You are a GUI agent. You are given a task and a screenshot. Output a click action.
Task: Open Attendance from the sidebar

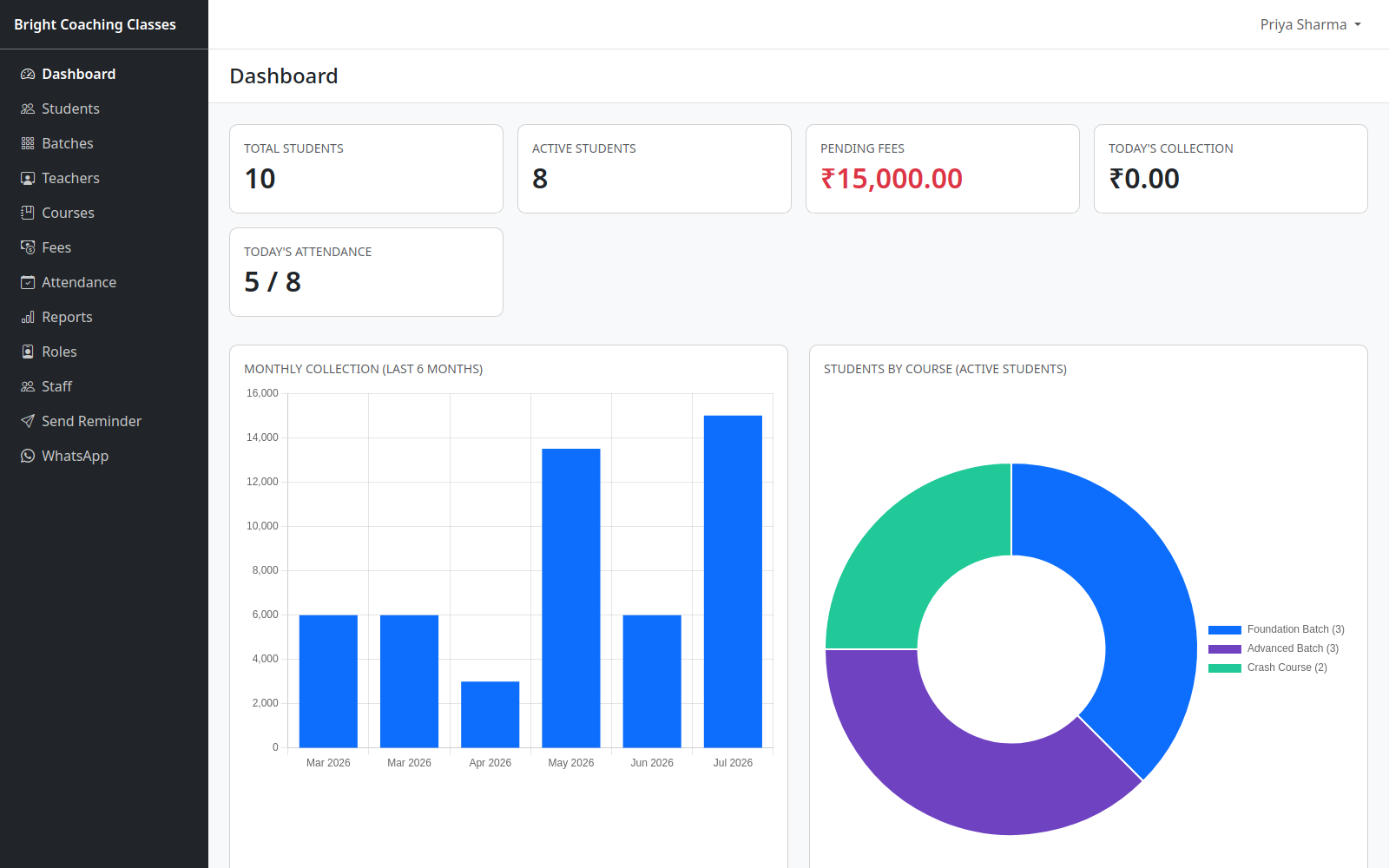pyautogui.click(x=104, y=282)
